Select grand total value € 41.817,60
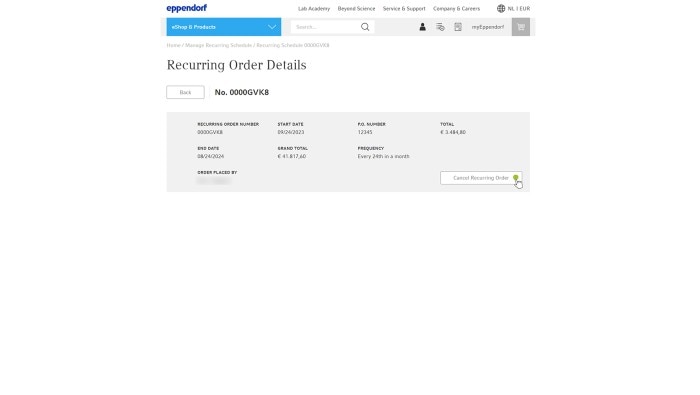Screen dimensions: 700x395 tap(292, 156)
